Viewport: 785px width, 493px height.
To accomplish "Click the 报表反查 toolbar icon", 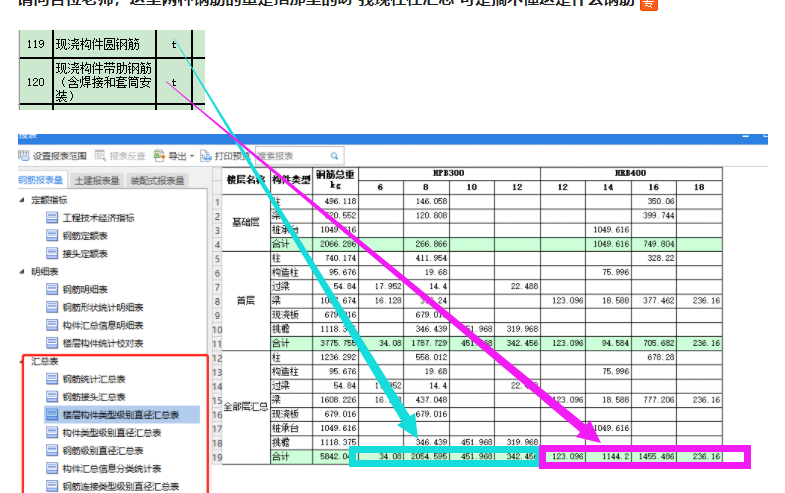I will (x=100, y=156).
